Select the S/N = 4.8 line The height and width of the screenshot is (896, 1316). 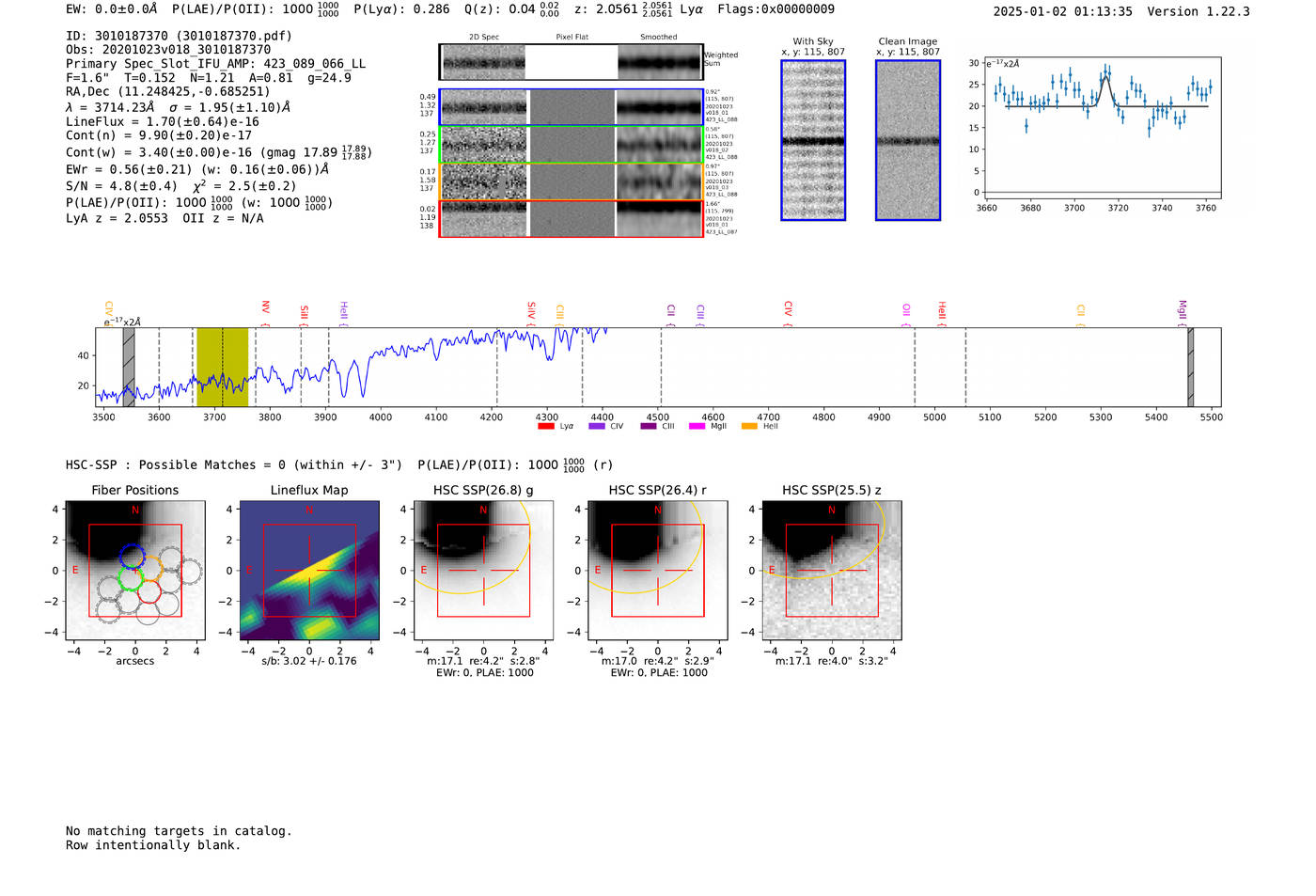(180, 185)
